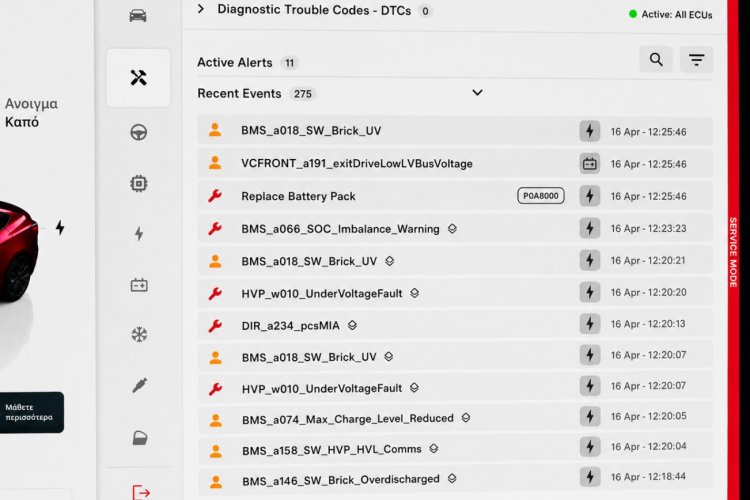Open the Active Alerts section

pos(235,63)
